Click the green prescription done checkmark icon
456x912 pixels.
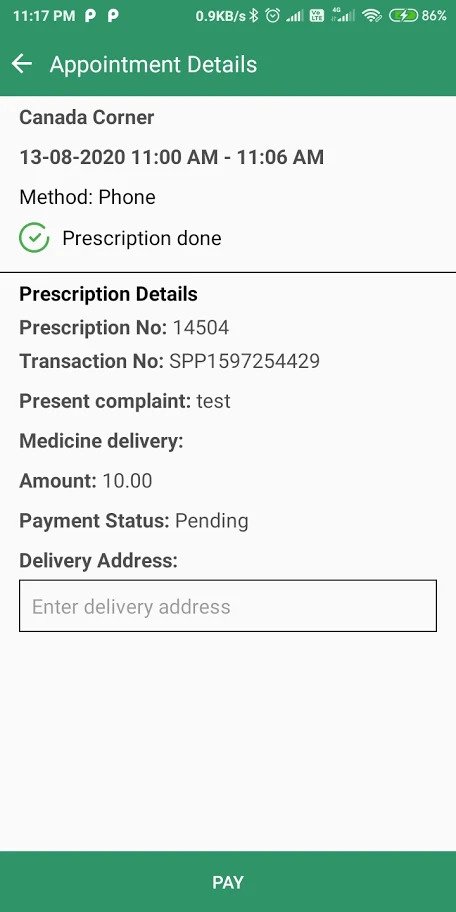point(34,238)
